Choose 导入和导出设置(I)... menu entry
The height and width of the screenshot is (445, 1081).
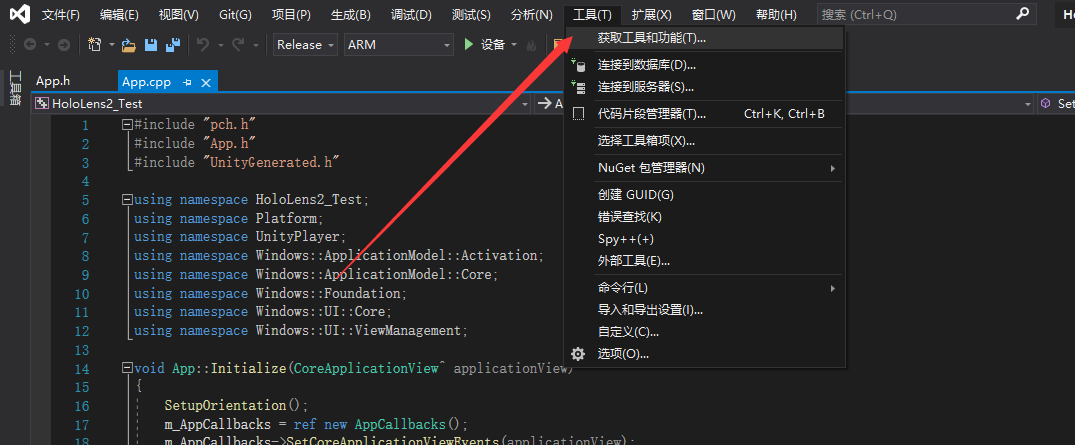(x=705, y=310)
